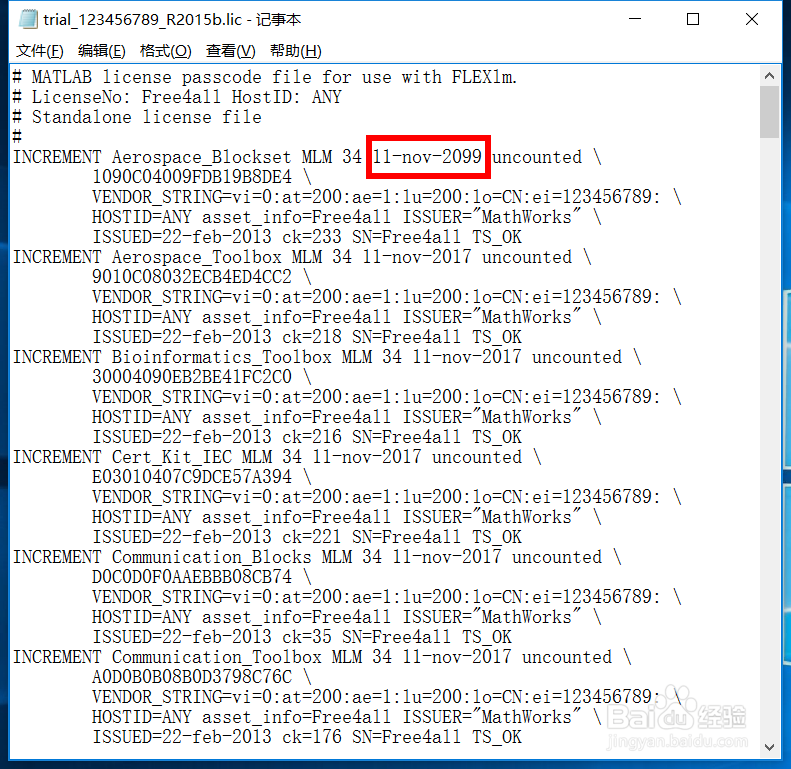Click the Notepad icon in title bar
Image resolution: width=791 pixels, height=769 pixels.
pos(28,20)
